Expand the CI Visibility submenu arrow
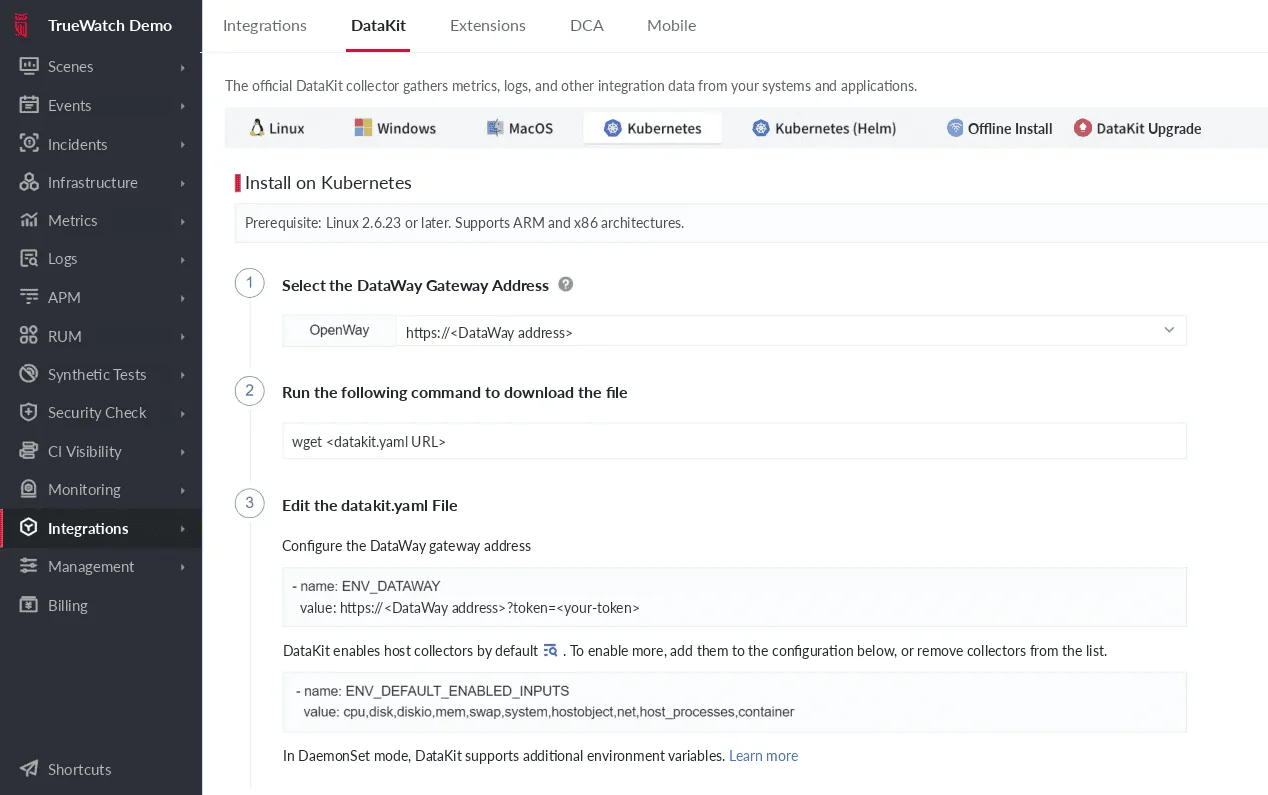The height and width of the screenshot is (795, 1268). [183, 451]
